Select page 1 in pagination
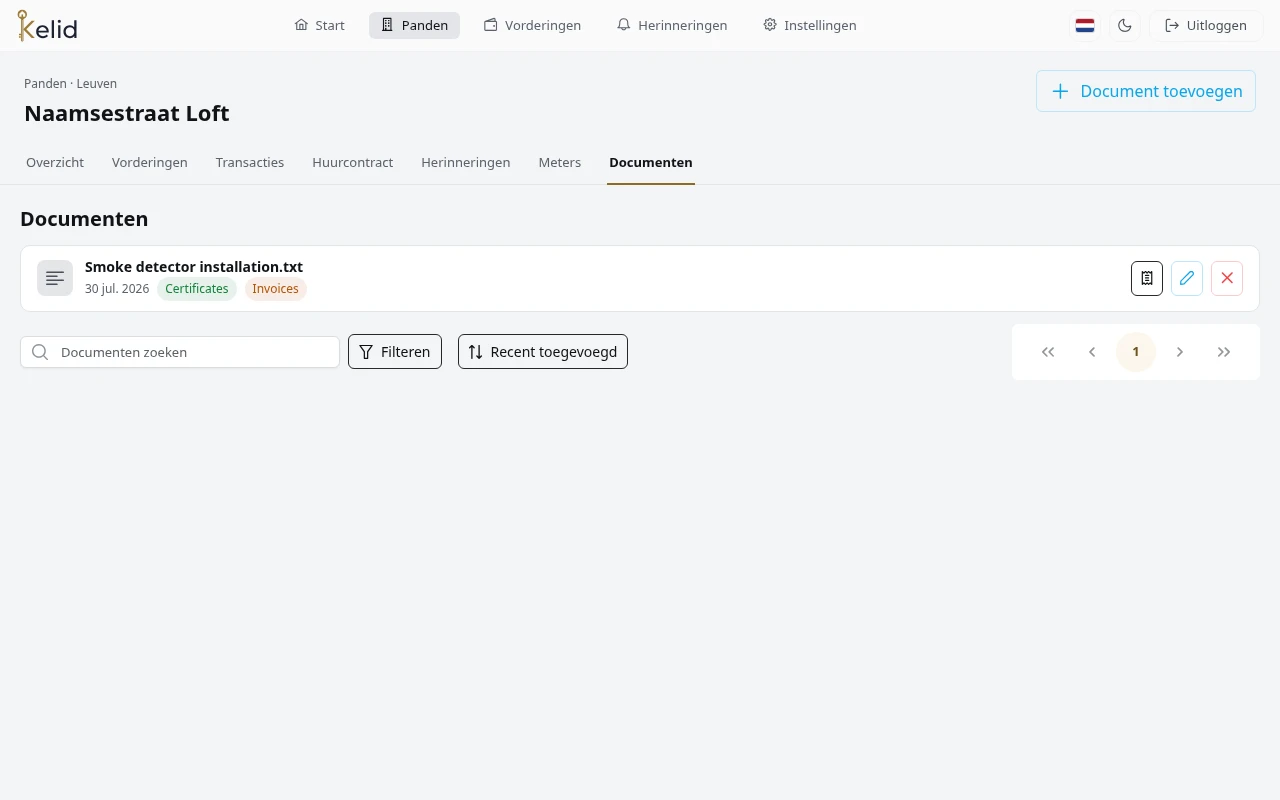This screenshot has height=800, width=1280. 1136,352
